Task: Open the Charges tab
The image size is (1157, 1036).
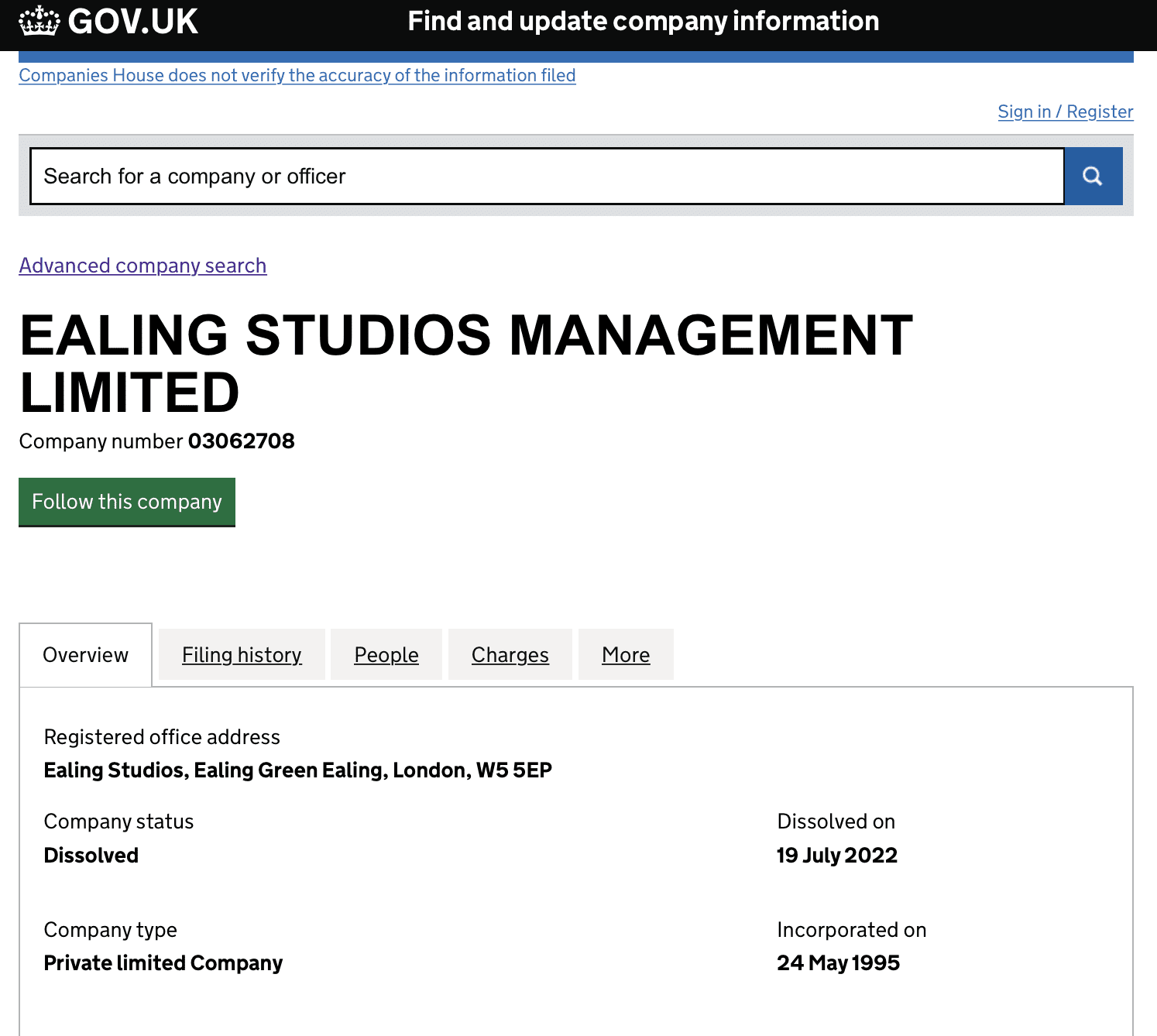Action: click(510, 655)
